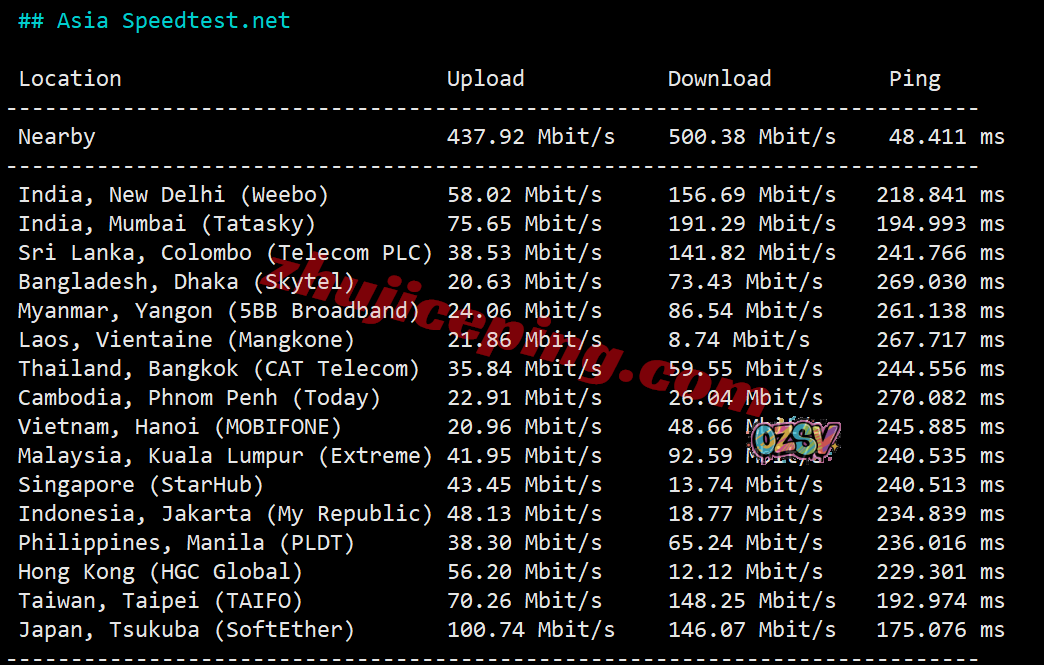
Task: Click the Nearby row label
Action: (x=57, y=137)
